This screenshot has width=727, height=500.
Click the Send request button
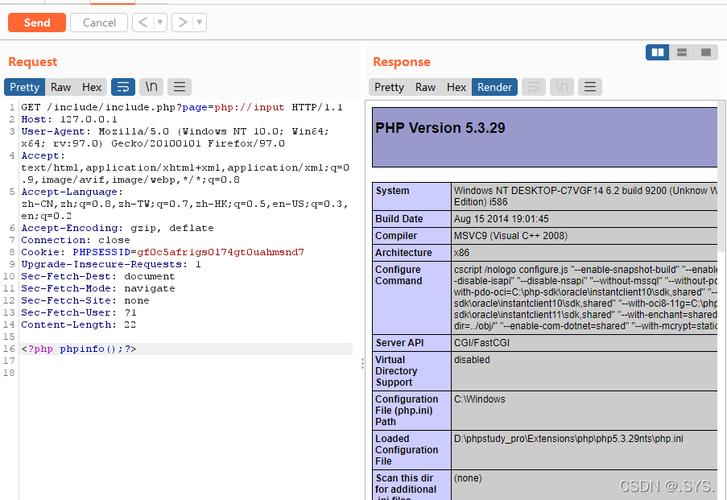[x=37, y=23]
